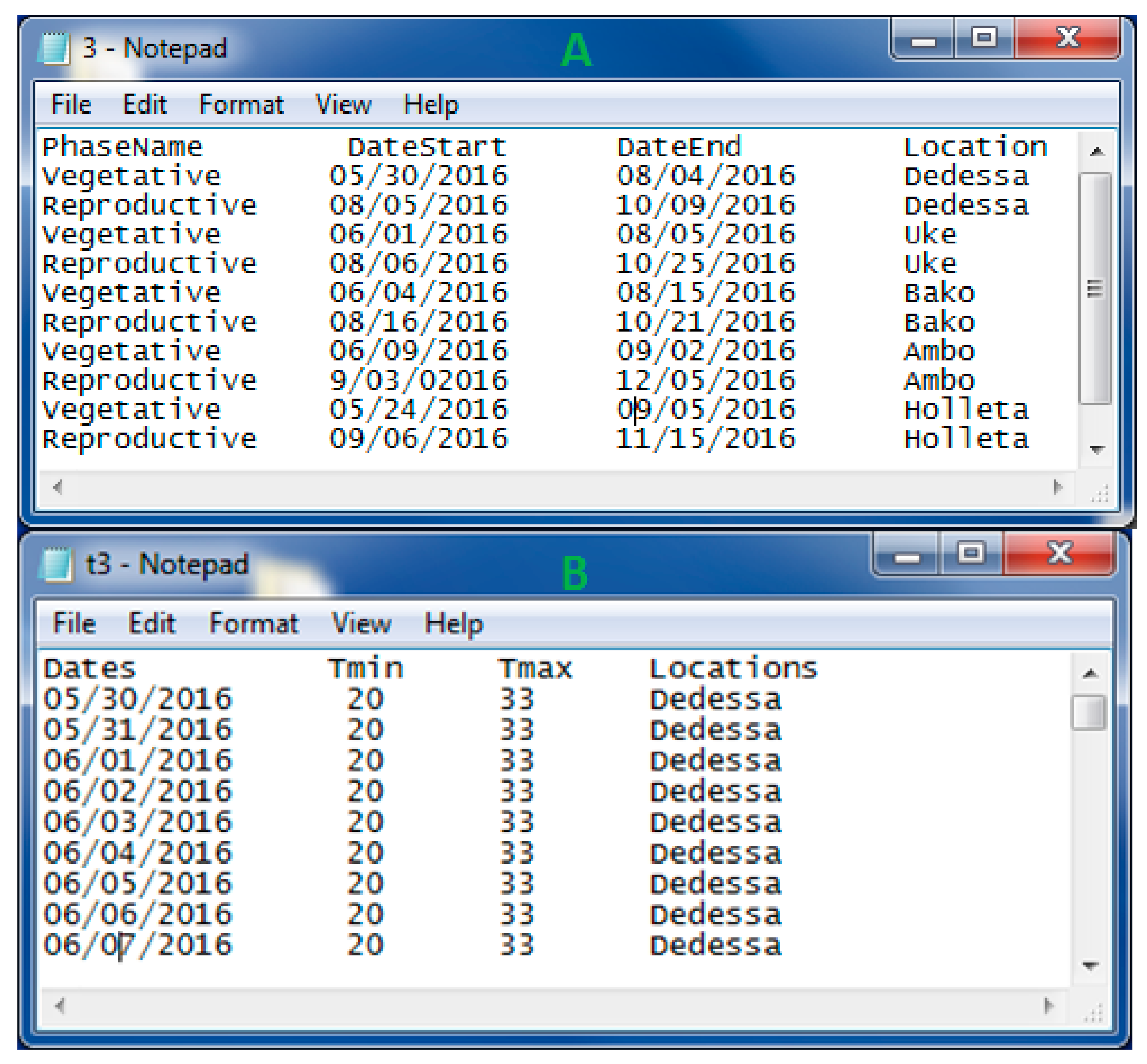Viewport: 1147px width, 1064px height.
Task: Open File menu in 3 - Notepad window
Action: 71,105
